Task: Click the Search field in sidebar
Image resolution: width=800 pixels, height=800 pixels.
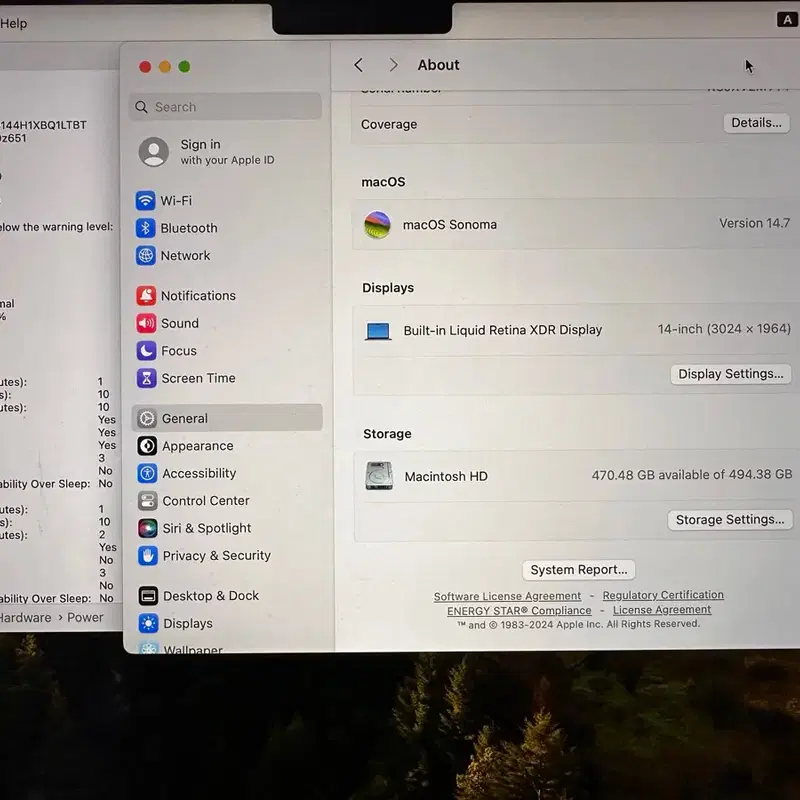Action: click(x=225, y=107)
